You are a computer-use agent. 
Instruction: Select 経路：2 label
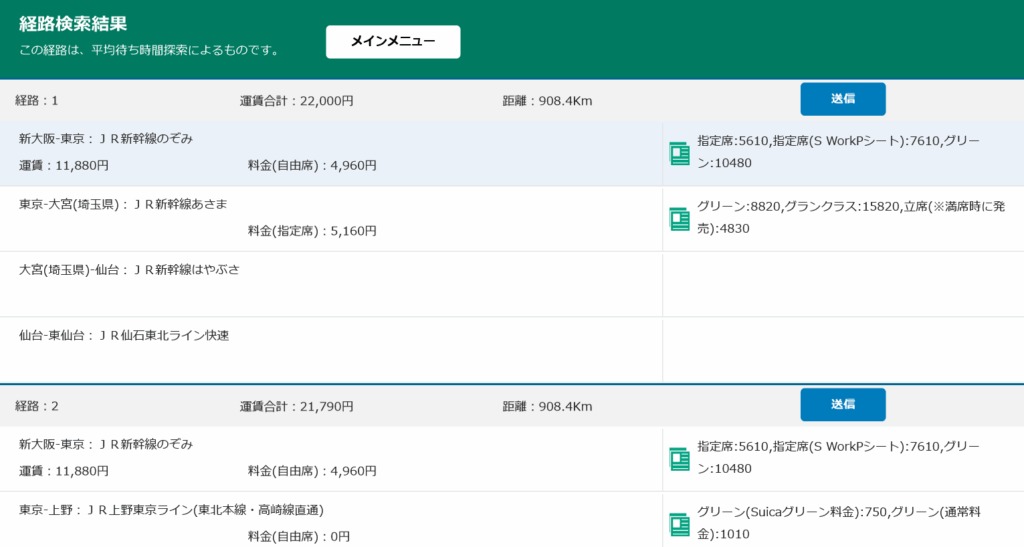[37, 406]
